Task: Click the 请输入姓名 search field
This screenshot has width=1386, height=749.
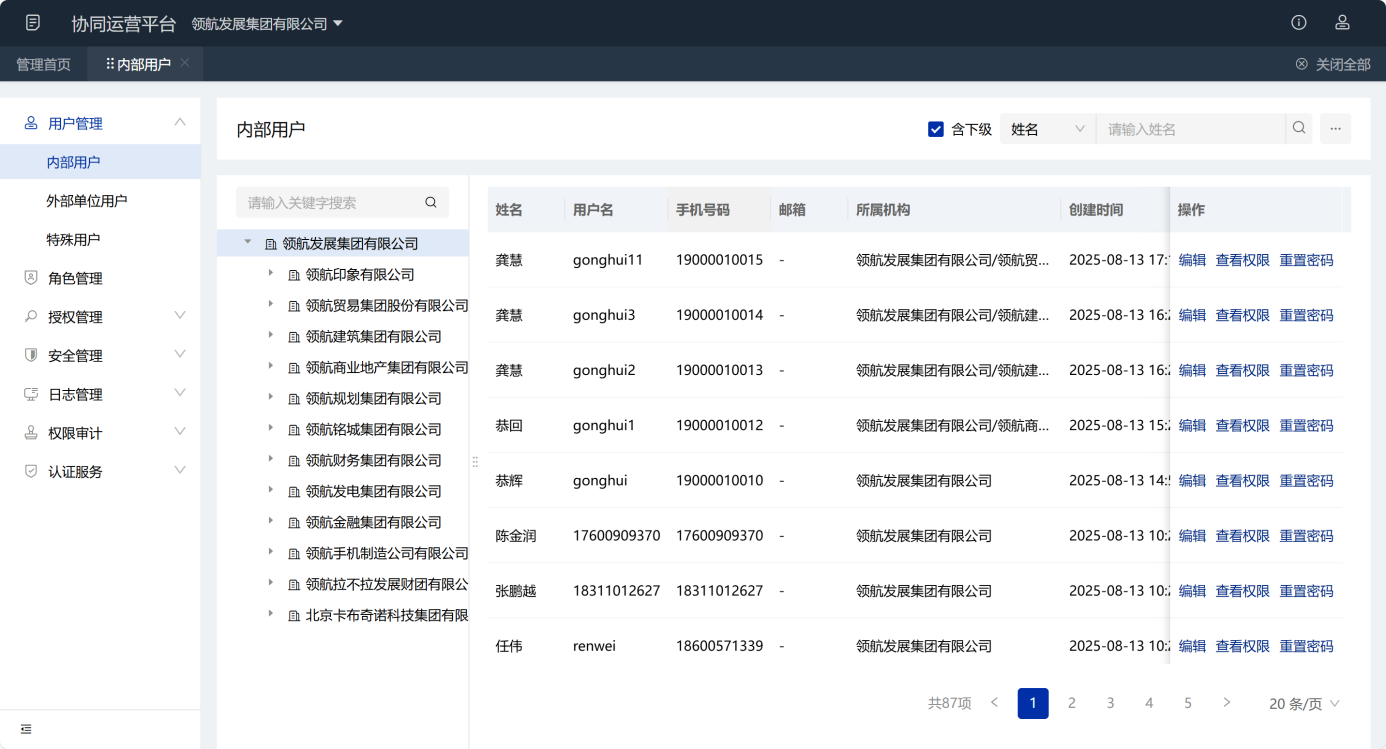Action: click(1190, 129)
